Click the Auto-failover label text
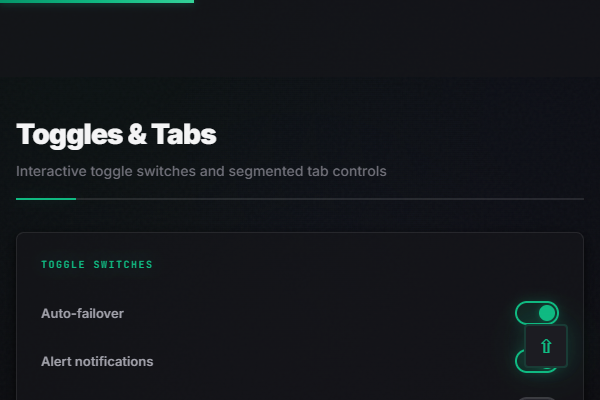600x400 pixels. pyautogui.click(x=82, y=313)
